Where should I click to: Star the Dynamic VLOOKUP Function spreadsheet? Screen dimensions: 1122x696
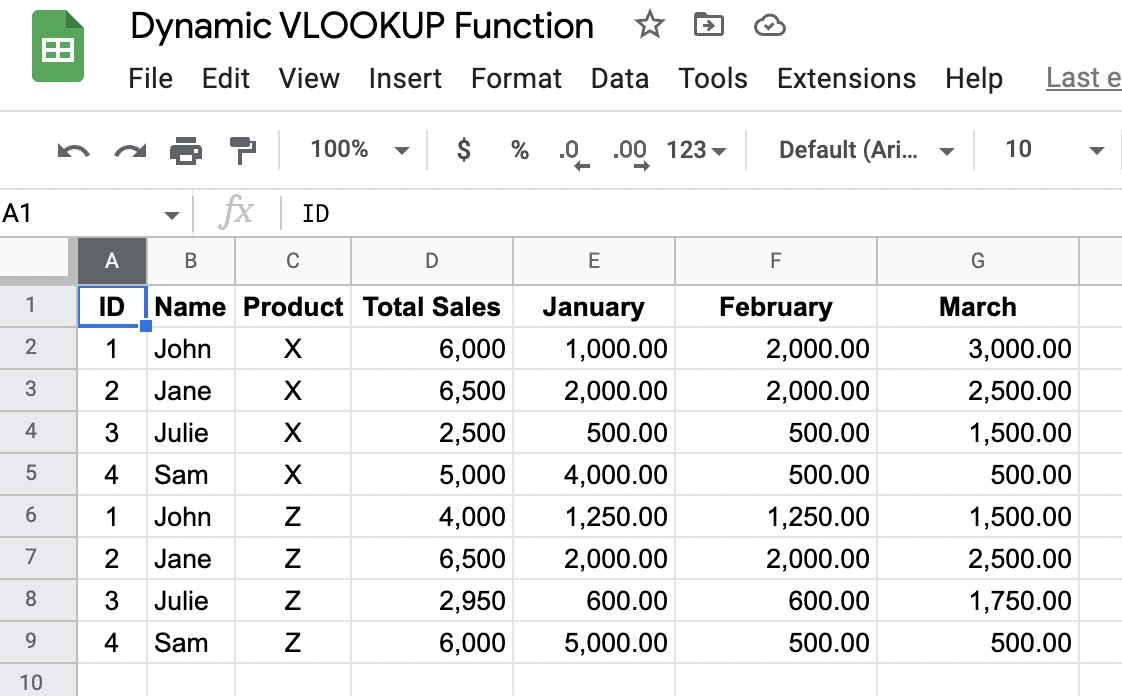(650, 26)
